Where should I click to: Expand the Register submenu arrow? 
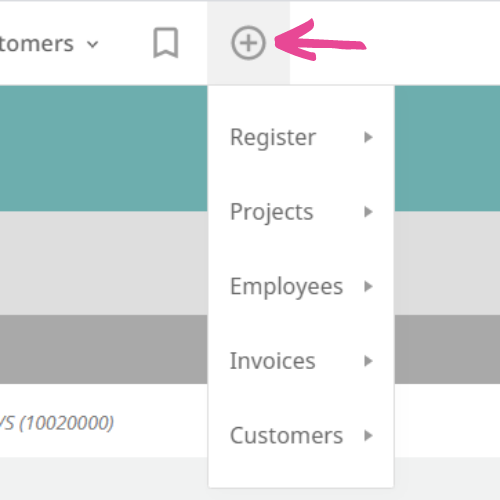(x=368, y=137)
